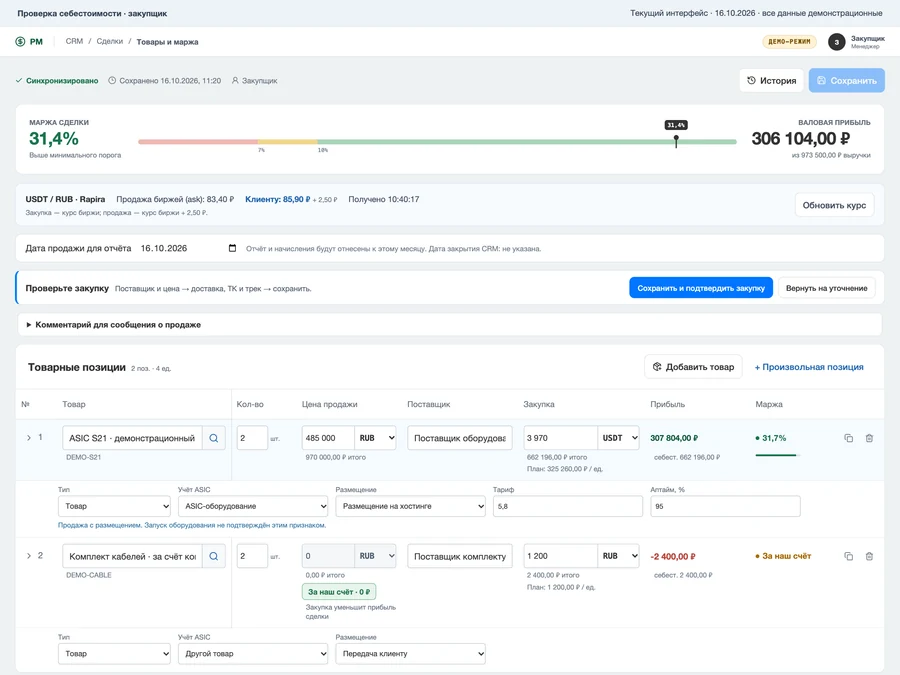The image size is (900, 675).
Task: Click the quantity field for ASIC S21
Action: pyautogui.click(x=252, y=438)
